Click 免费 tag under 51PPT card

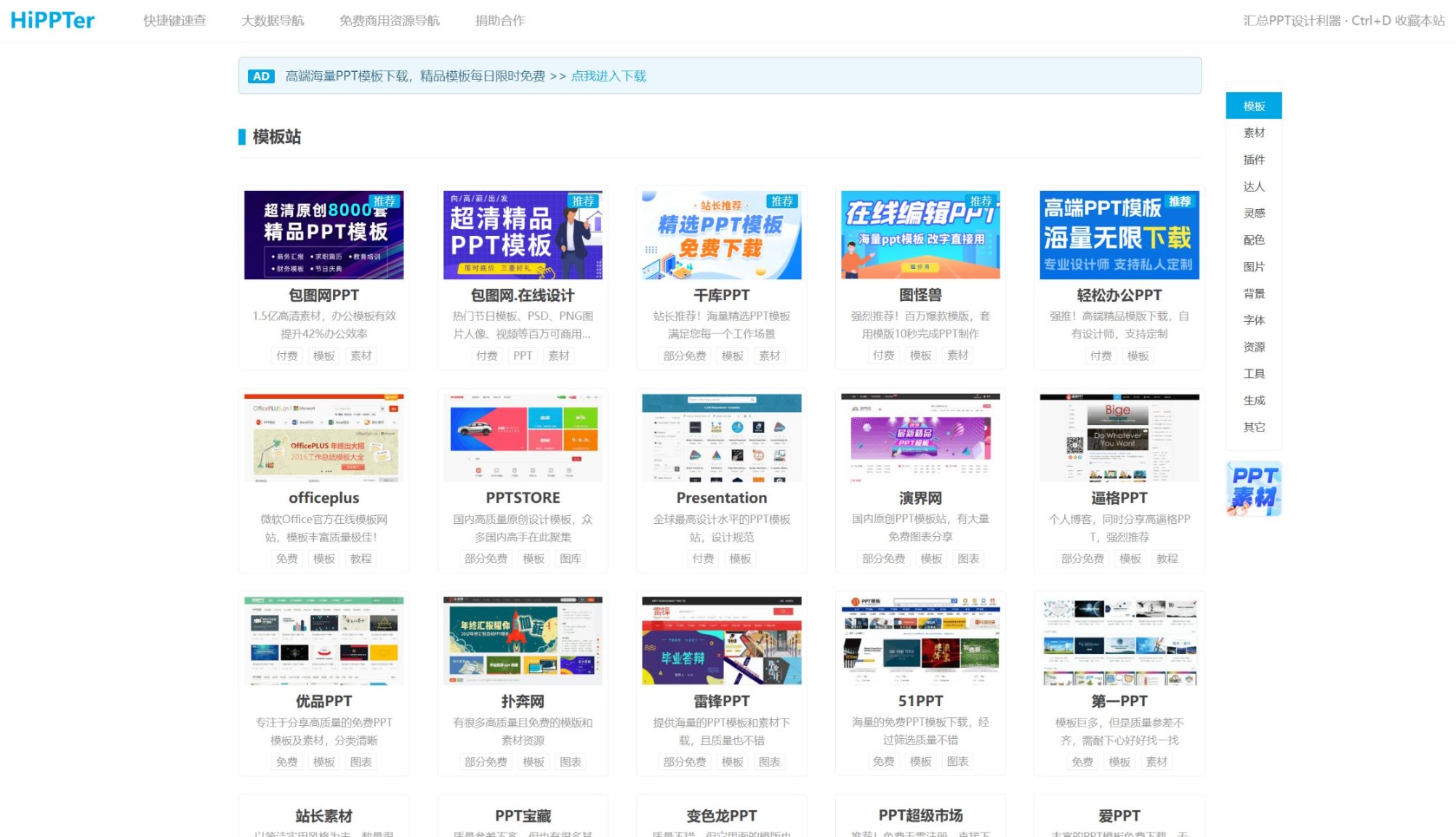(x=883, y=761)
